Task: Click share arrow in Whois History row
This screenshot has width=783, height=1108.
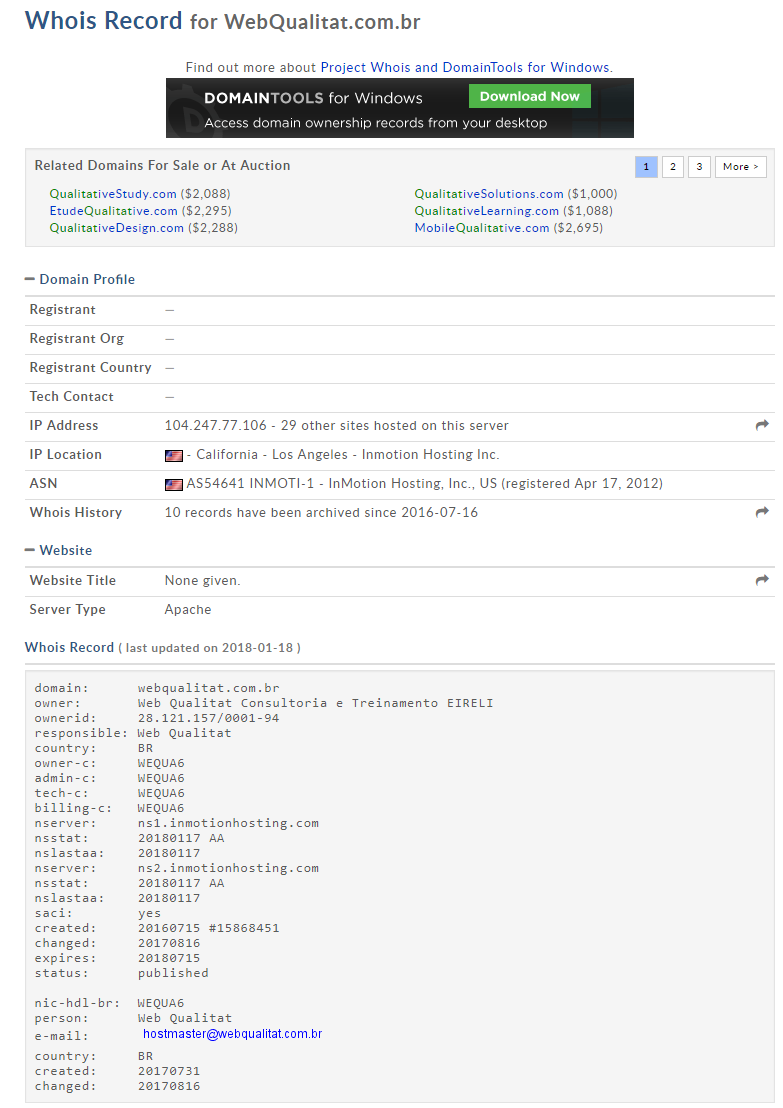Action: (x=762, y=512)
